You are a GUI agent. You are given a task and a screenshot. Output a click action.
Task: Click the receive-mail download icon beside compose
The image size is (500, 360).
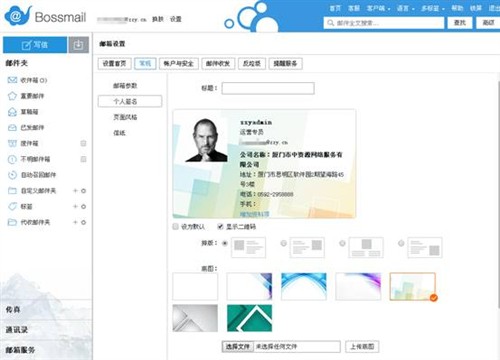(78, 45)
